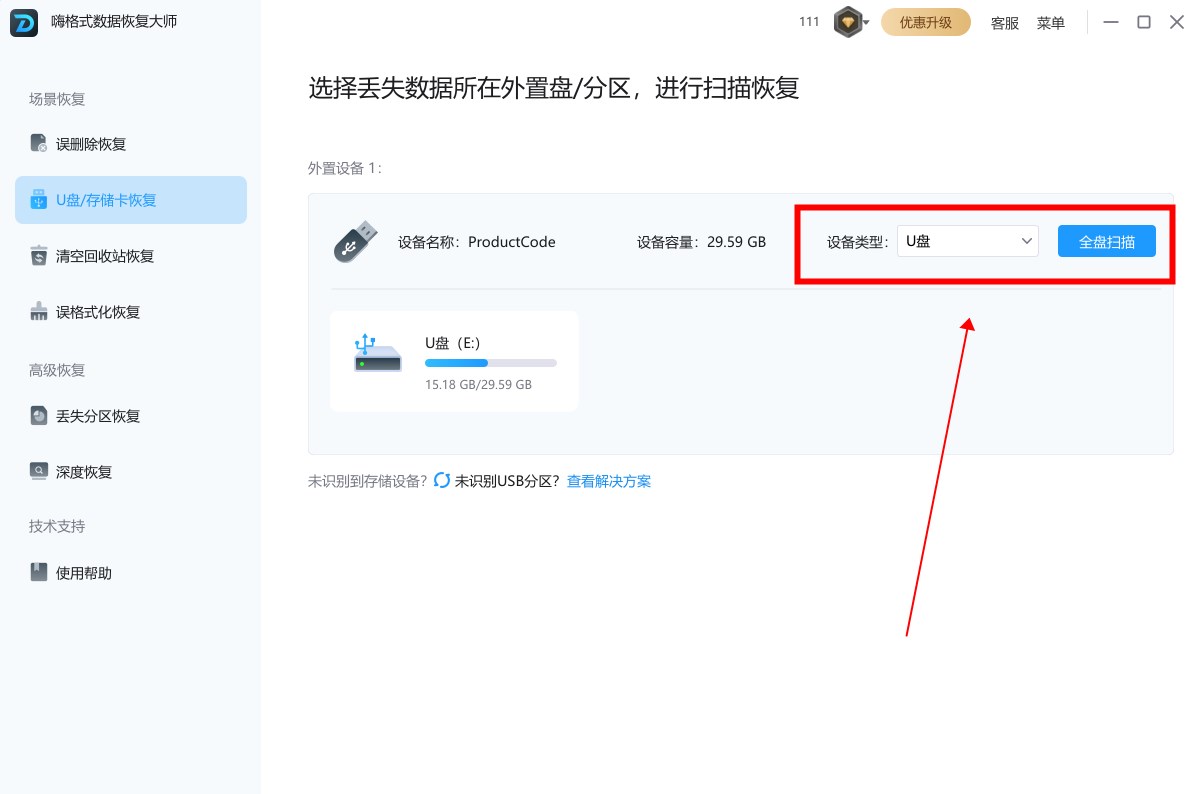Click the app logo icon in the title bar
The width and height of the screenshot is (1203, 794).
pyautogui.click(x=24, y=22)
